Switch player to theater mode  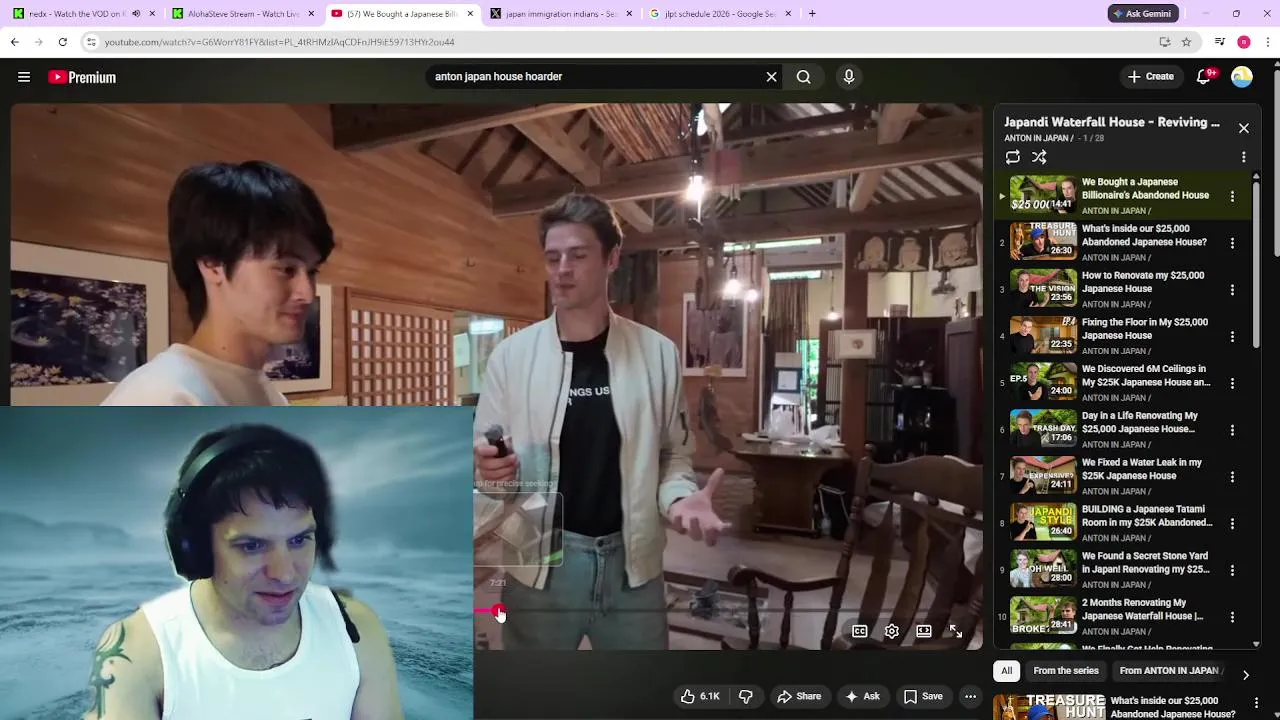pyautogui.click(x=924, y=631)
